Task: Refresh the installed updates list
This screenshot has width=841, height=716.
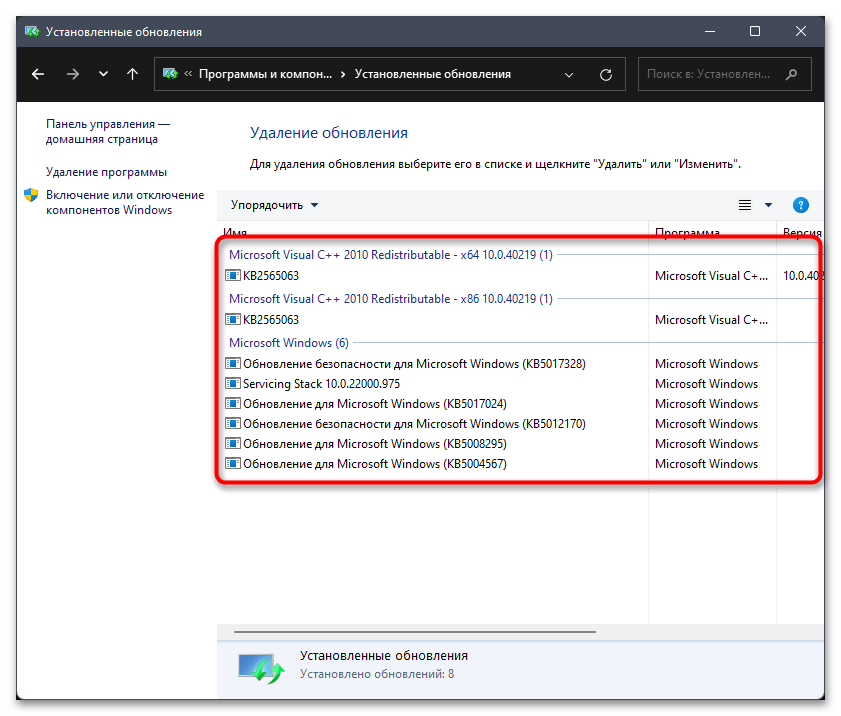Action: point(605,74)
